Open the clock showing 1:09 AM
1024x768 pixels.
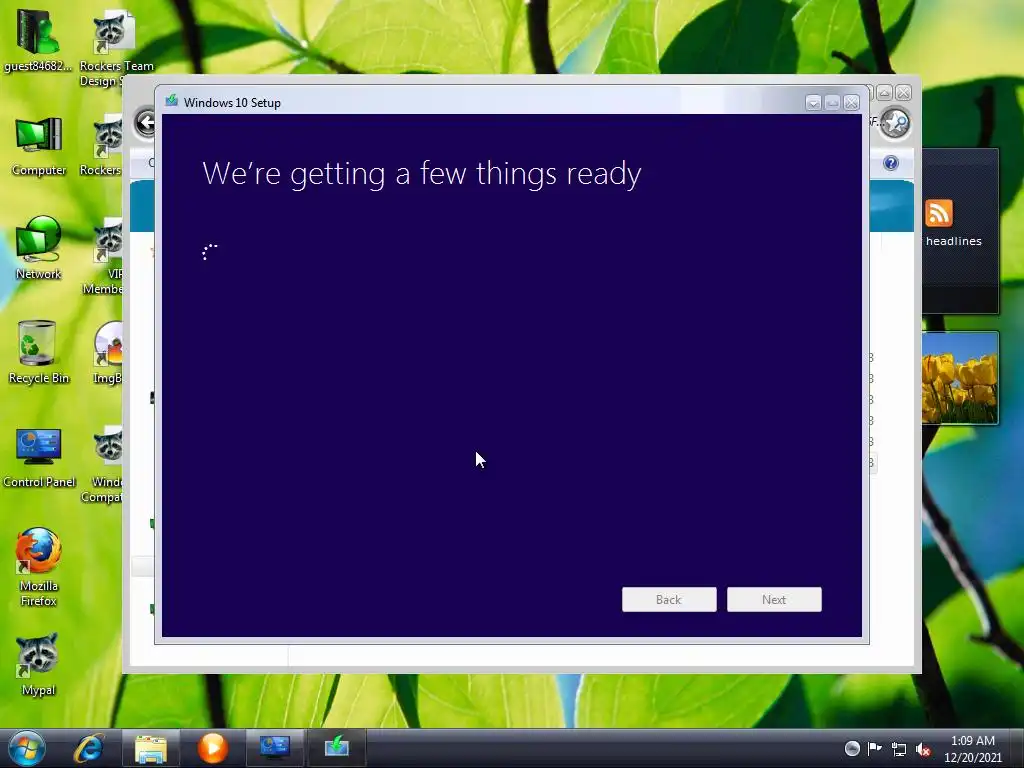972,748
